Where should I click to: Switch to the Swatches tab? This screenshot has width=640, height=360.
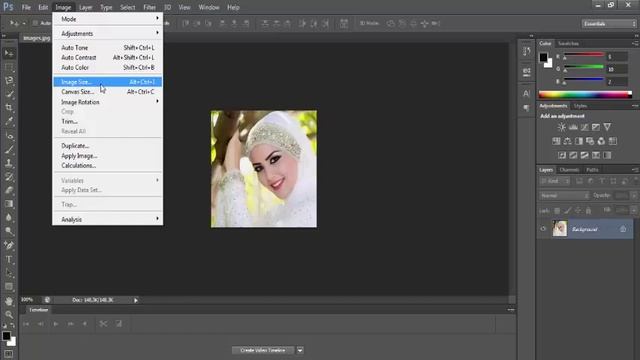[x=568, y=44]
